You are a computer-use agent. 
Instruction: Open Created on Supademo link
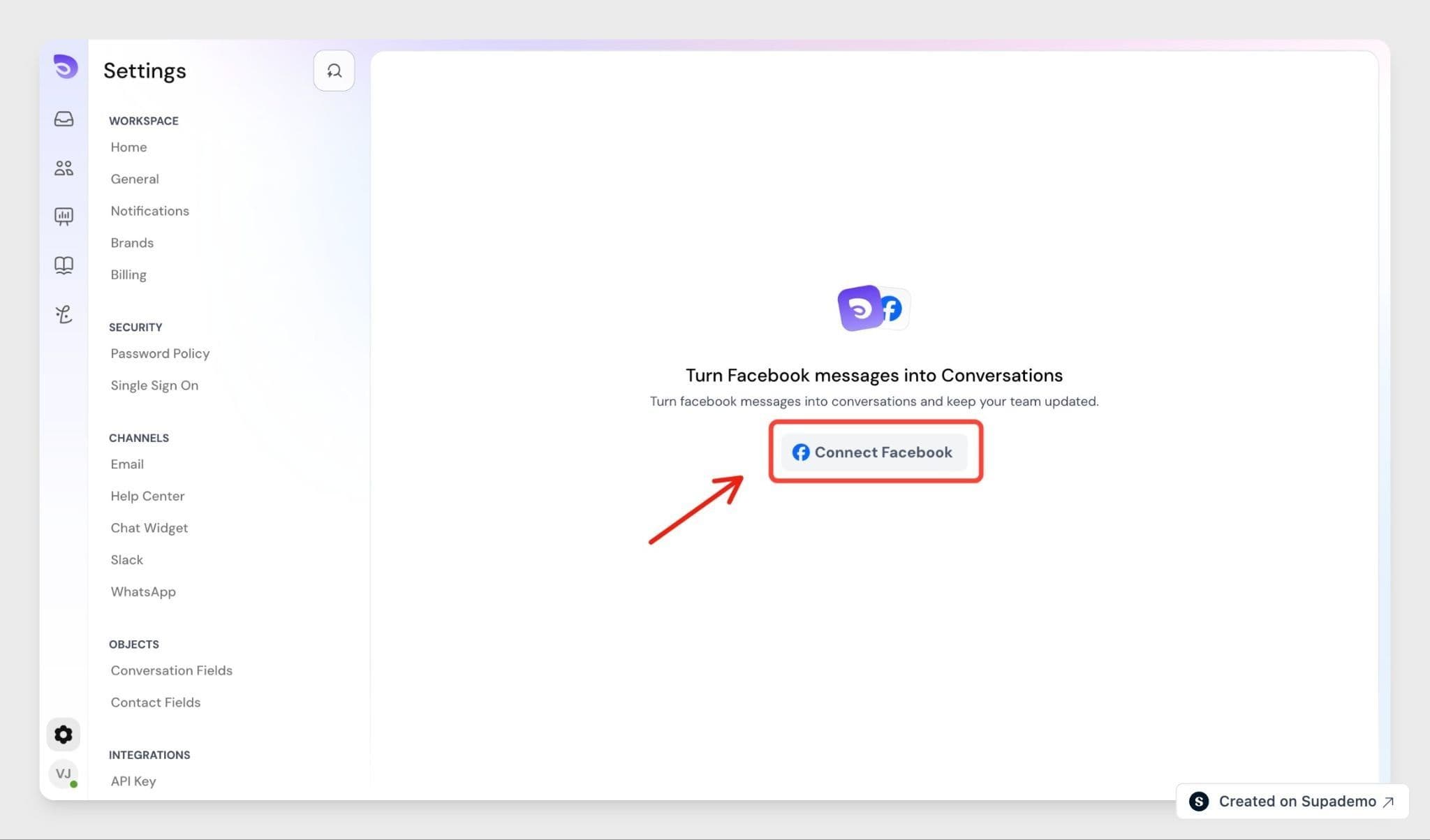tap(1292, 802)
